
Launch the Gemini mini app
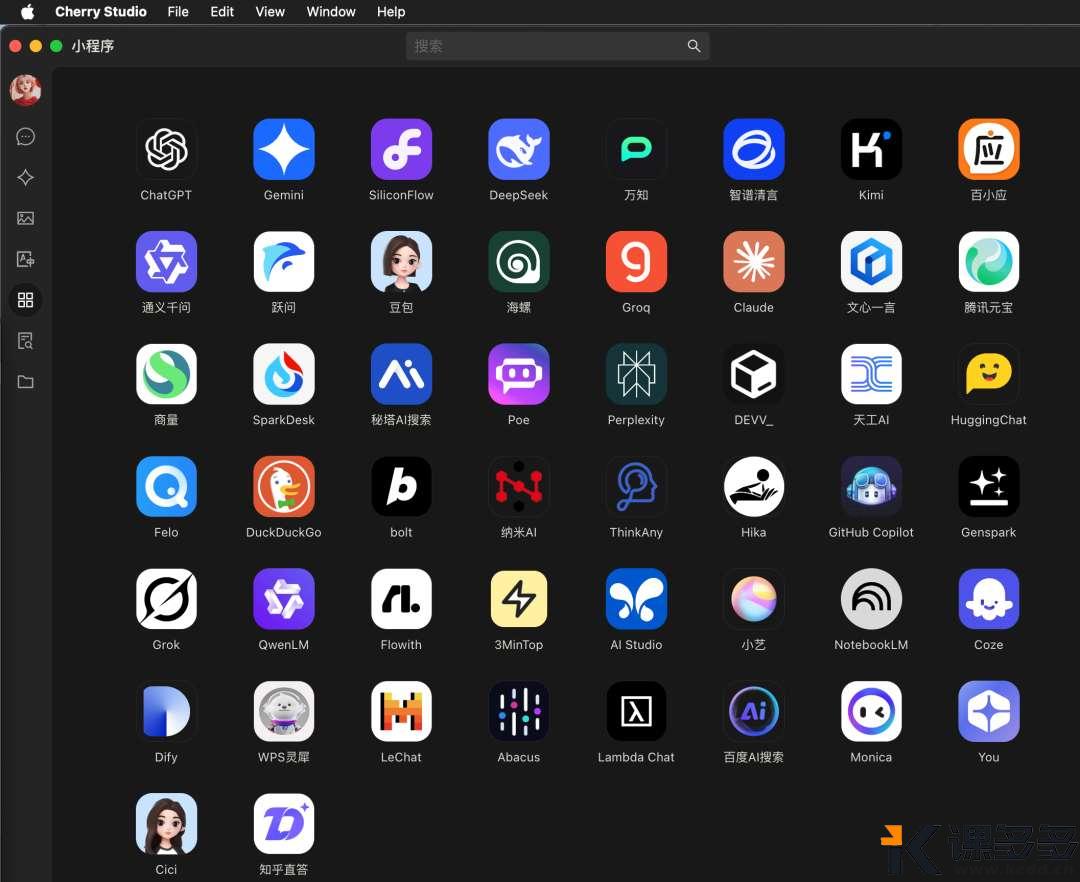pos(284,149)
